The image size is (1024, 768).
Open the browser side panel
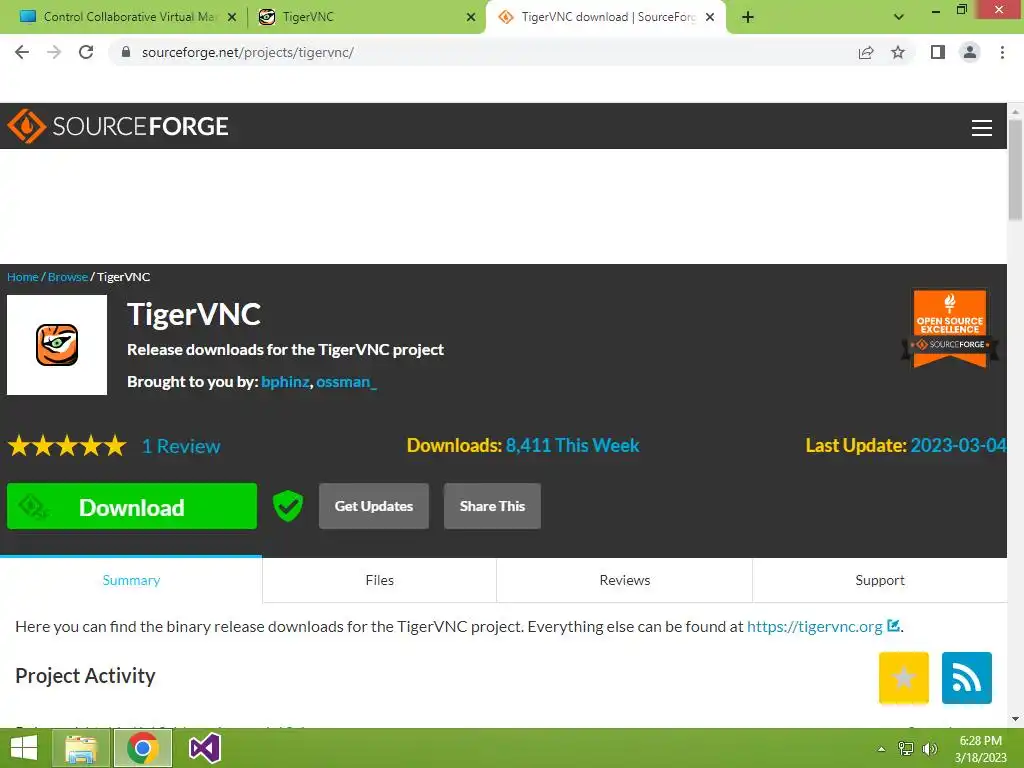coord(938,52)
